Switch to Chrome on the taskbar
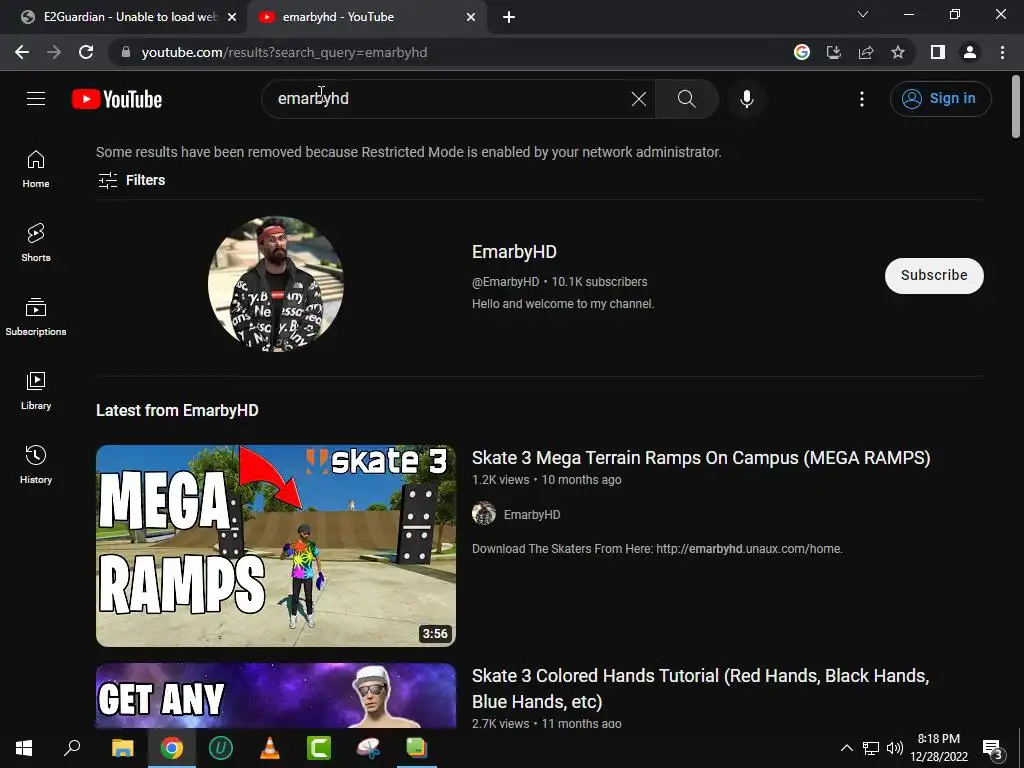The image size is (1024, 768). pyautogui.click(x=172, y=748)
